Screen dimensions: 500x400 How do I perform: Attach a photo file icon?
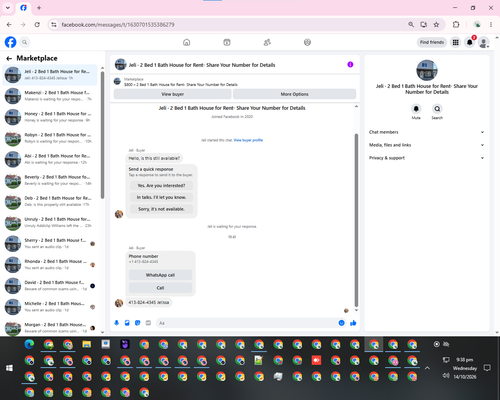(x=127, y=323)
